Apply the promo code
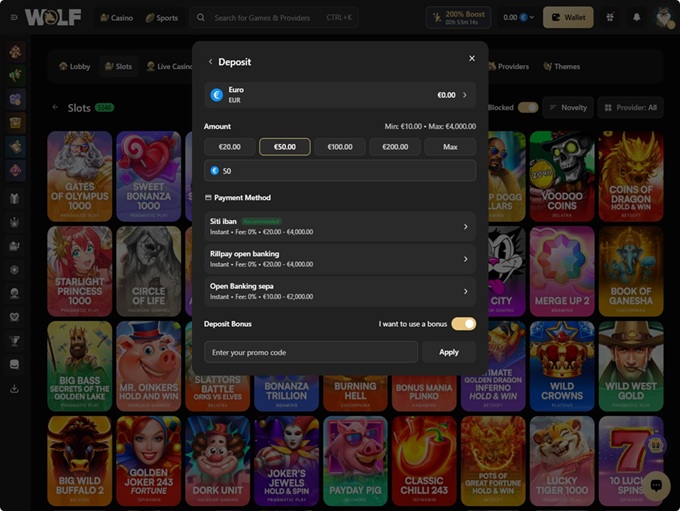The height and width of the screenshot is (511, 680). pos(449,352)
